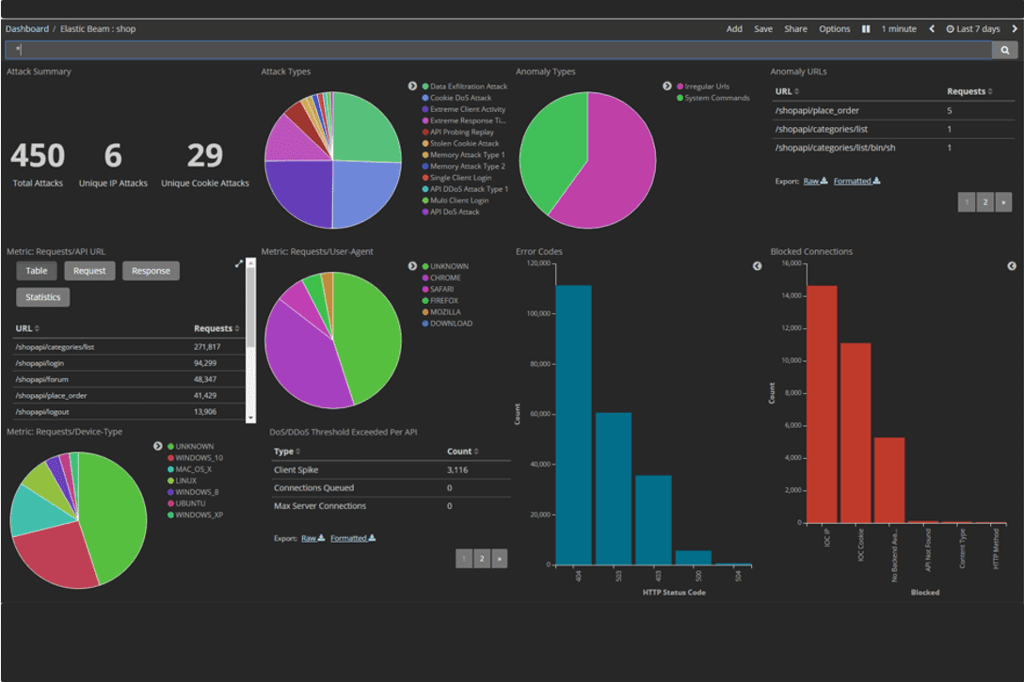This screenshot has width=1024, height=682.
Task: Download Raw export of Anomaly URLs
Action: coord(815,181)
